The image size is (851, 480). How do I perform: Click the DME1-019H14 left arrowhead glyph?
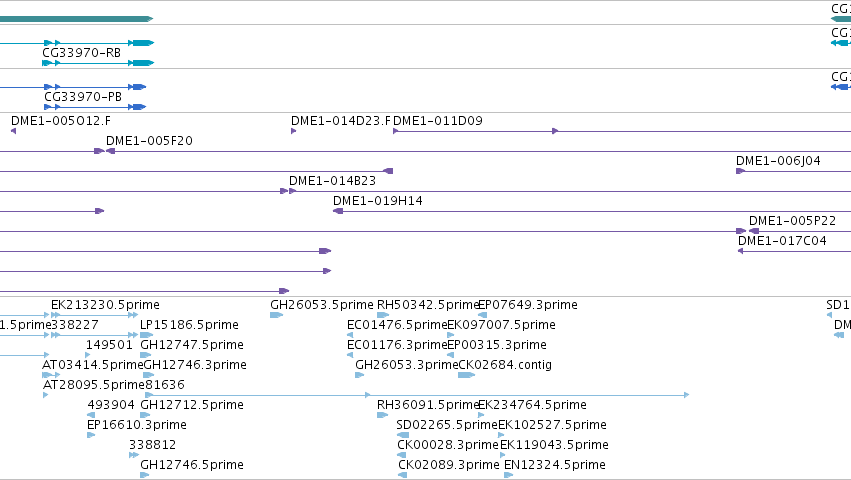(338, 211)
